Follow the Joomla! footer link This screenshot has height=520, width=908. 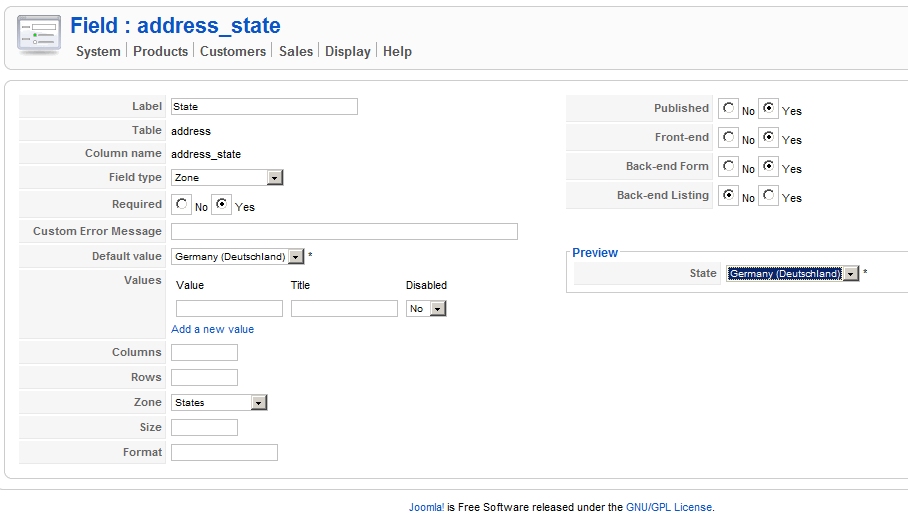426,507
